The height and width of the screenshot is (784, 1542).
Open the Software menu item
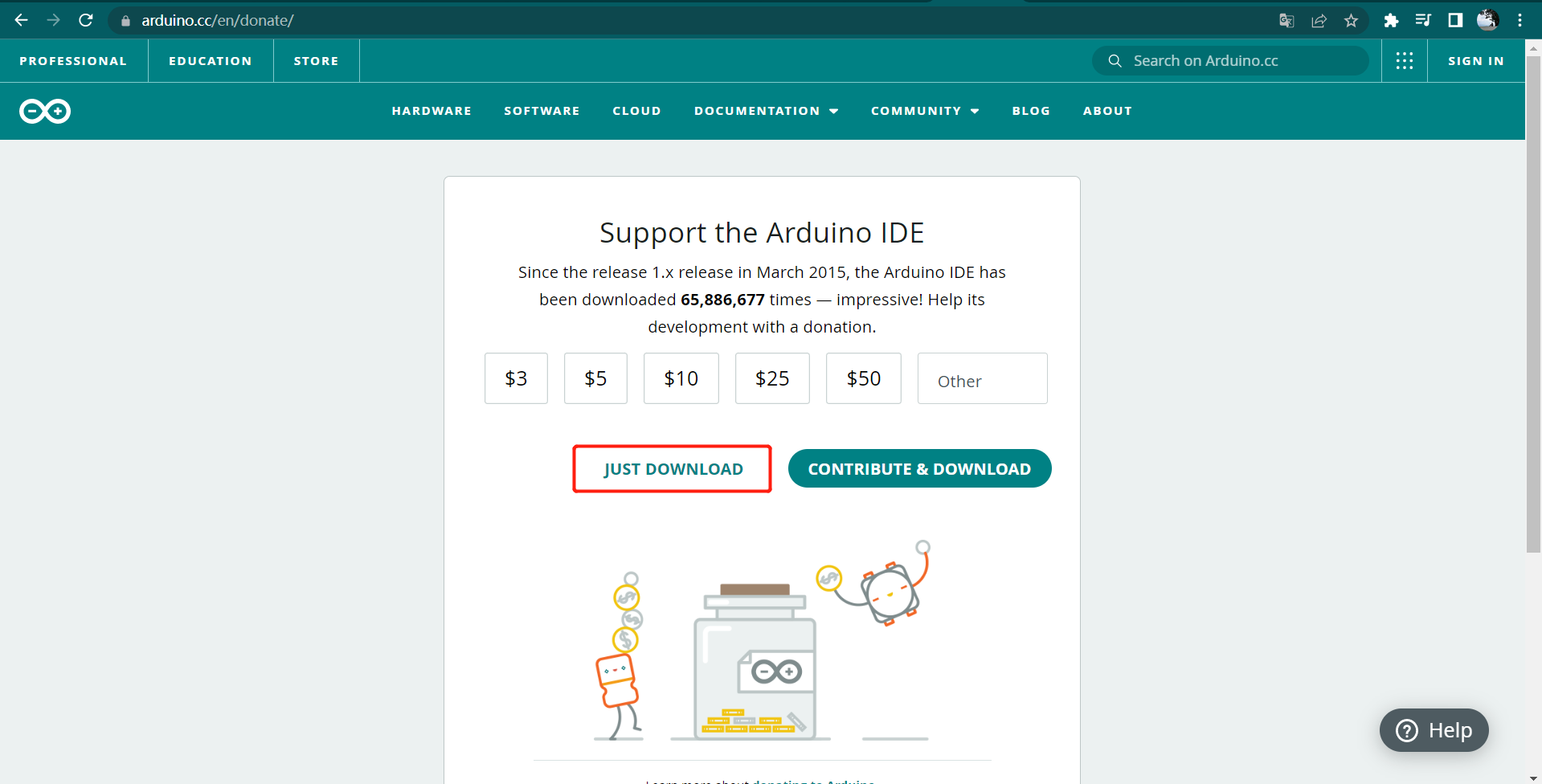[x=542, y=111]
